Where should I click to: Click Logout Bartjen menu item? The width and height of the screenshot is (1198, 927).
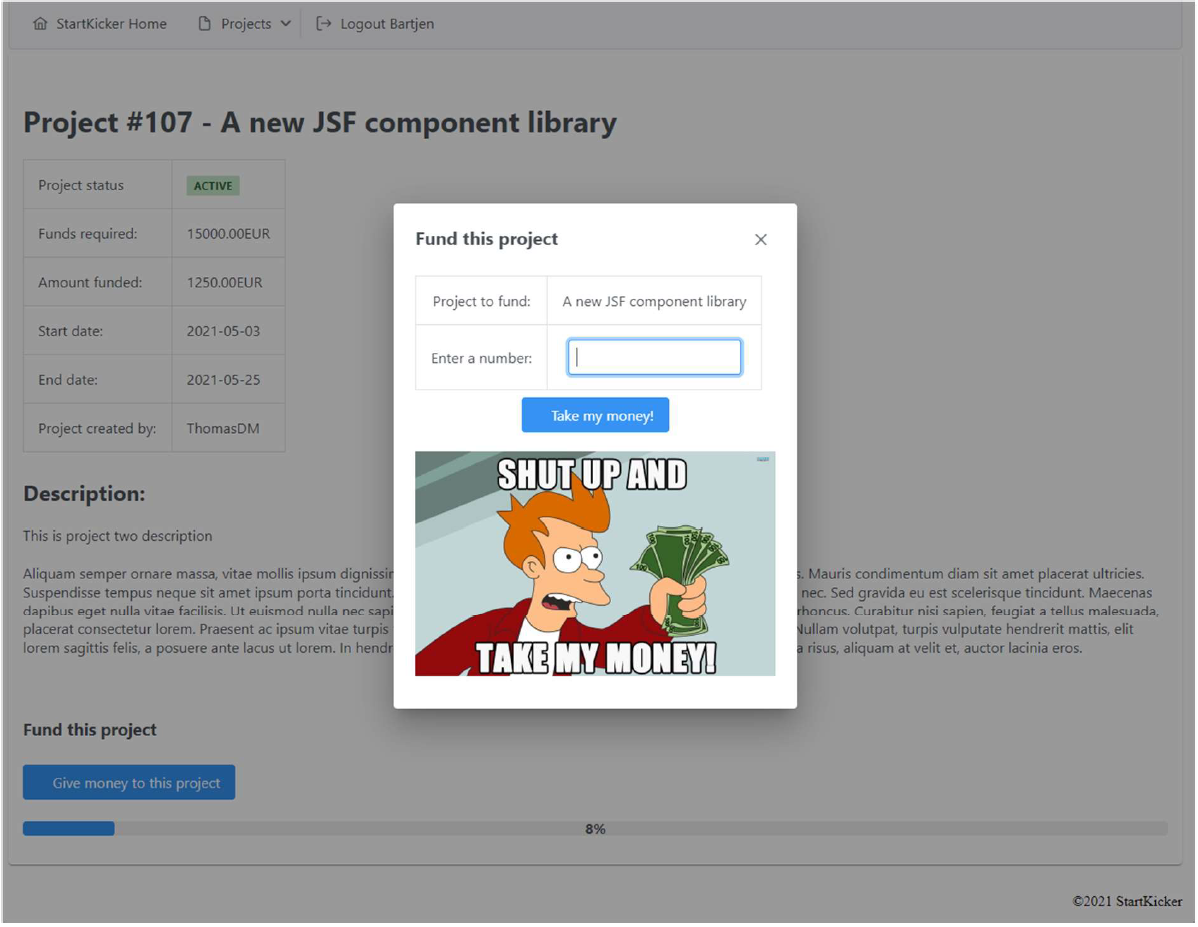[375, 24]
